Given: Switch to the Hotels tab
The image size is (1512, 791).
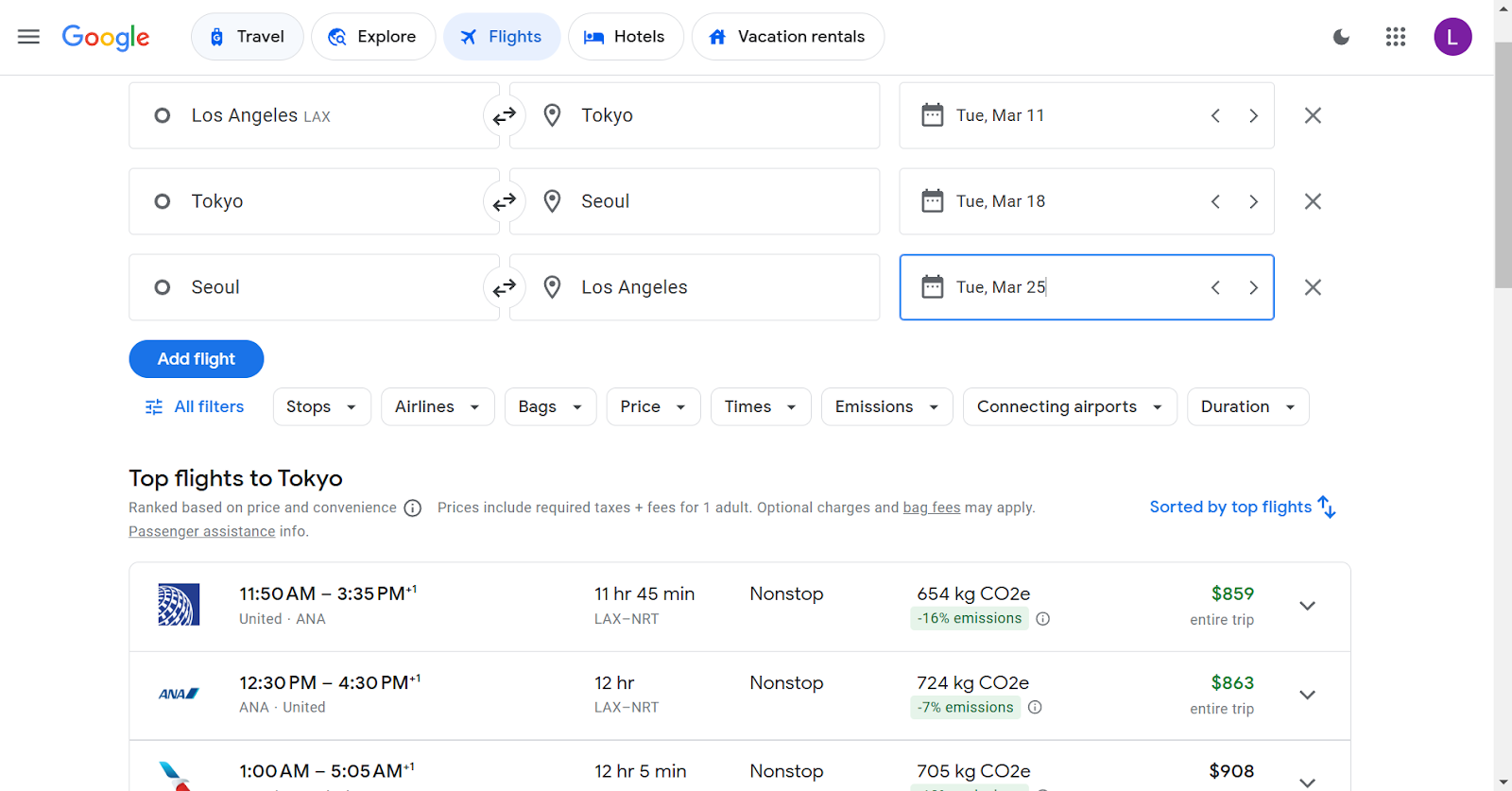Looking at the screenshot, I should 626,37.
